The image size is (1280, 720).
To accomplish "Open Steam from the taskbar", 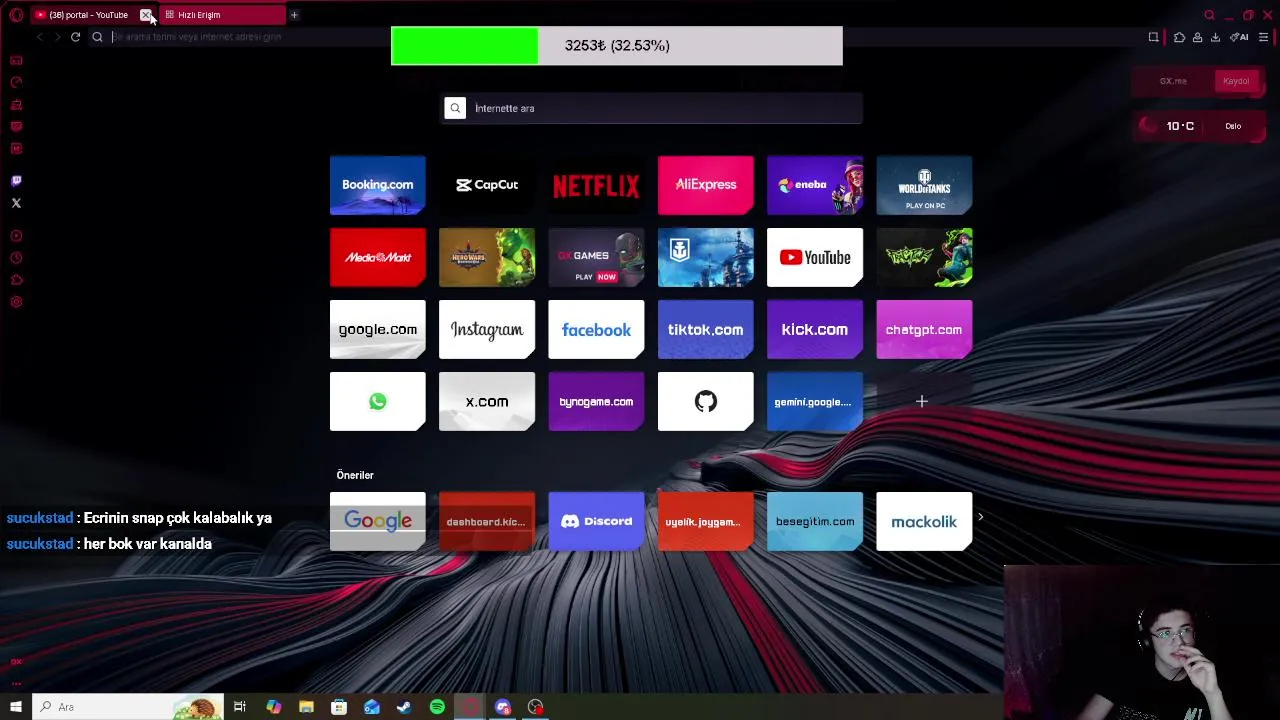I will coord(404,707).
